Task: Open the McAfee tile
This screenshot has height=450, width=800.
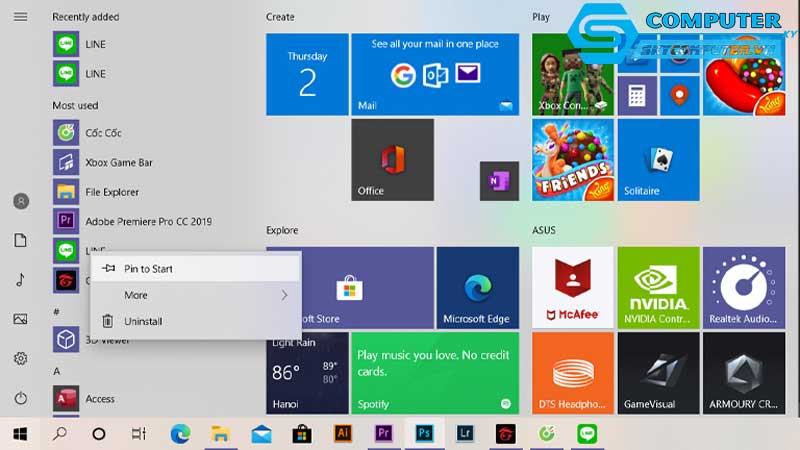Action: pyautogui.click(x=572, y=289)
